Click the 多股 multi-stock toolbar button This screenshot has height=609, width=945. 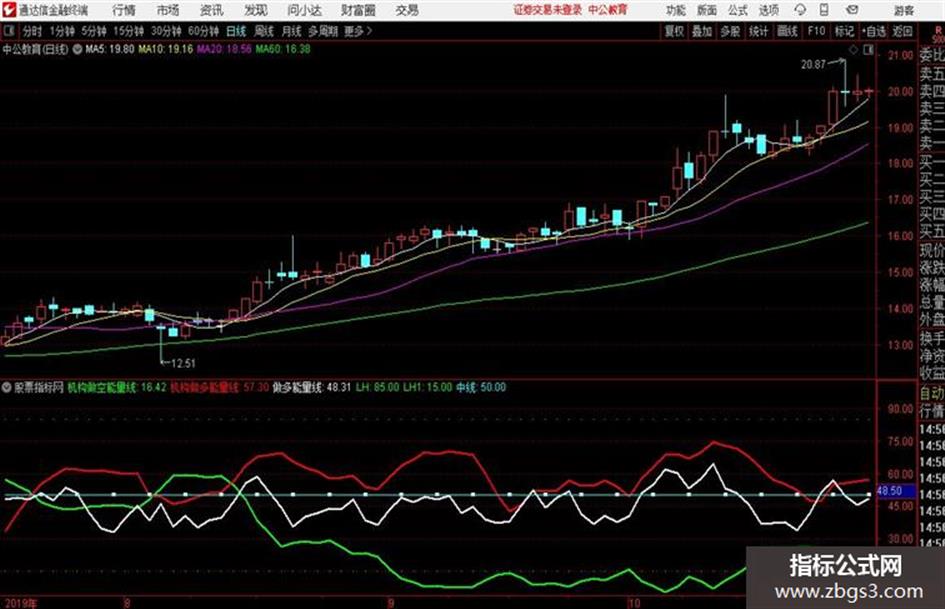730,31
